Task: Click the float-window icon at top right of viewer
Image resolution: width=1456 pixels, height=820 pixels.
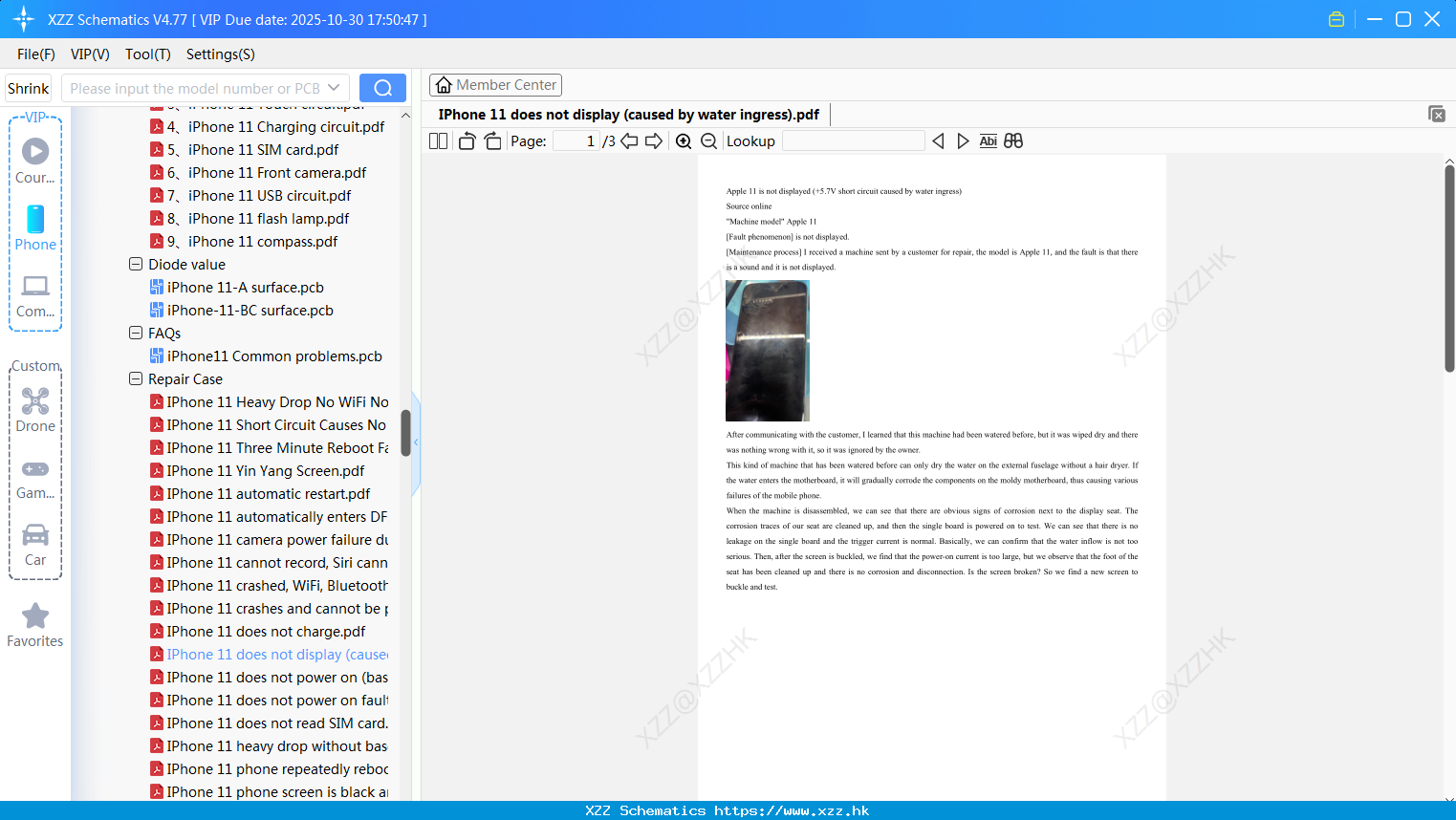Action: [1437, 114]
